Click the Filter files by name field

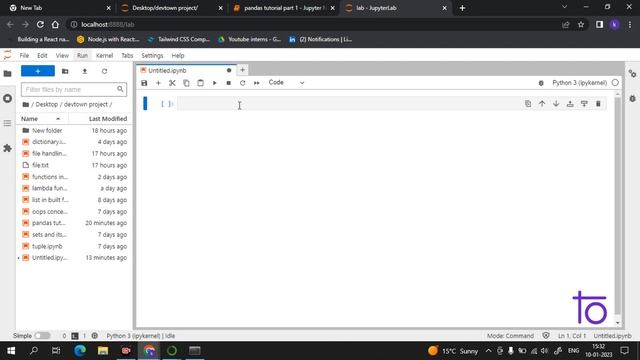pyautogui.click(x=74, y=89)
